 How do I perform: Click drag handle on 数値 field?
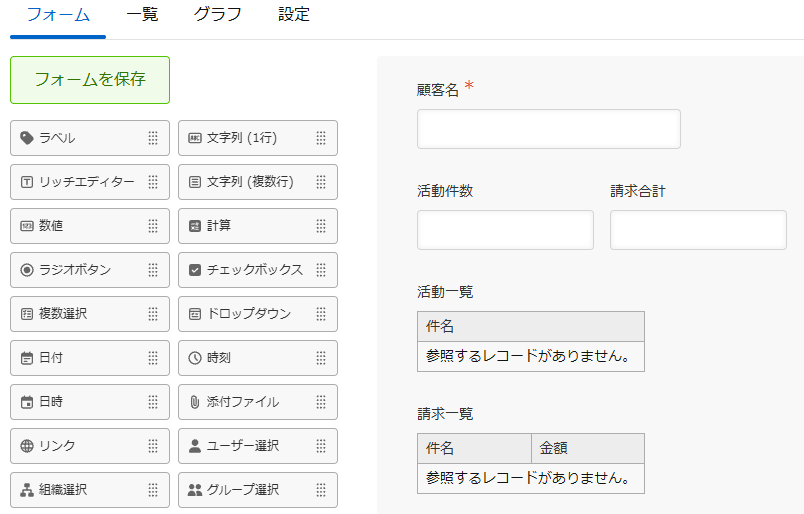[x=153, y=226]
